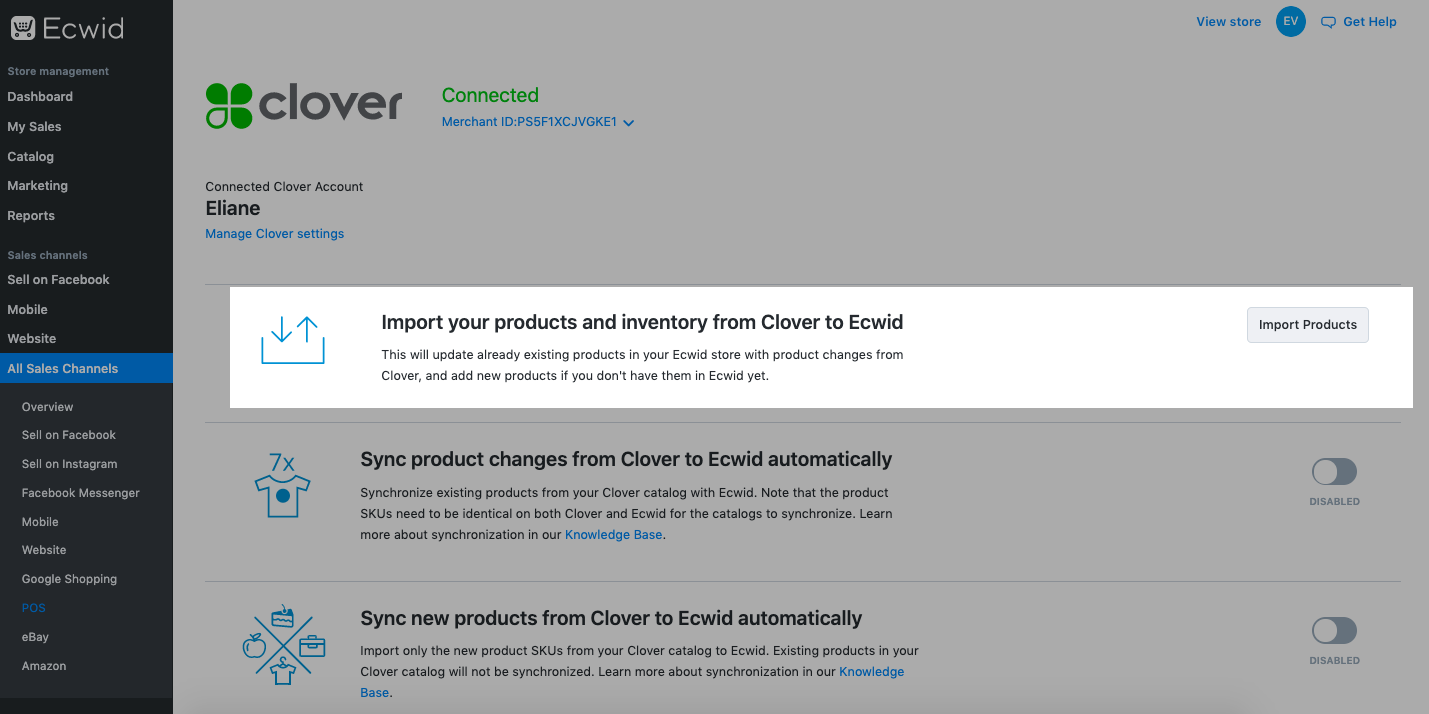Open the EV user avatar
The image size is (1429, 714).
[x=1291, y=22]
